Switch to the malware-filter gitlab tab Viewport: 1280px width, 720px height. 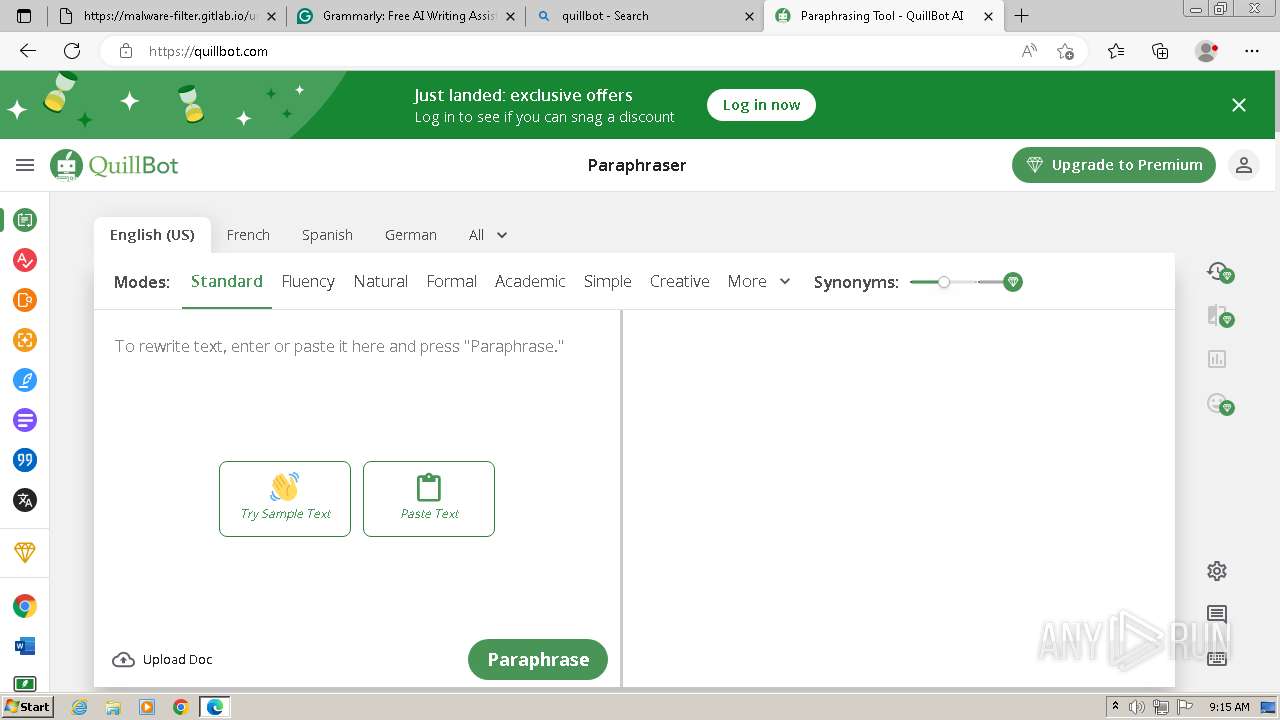(168, 16)
